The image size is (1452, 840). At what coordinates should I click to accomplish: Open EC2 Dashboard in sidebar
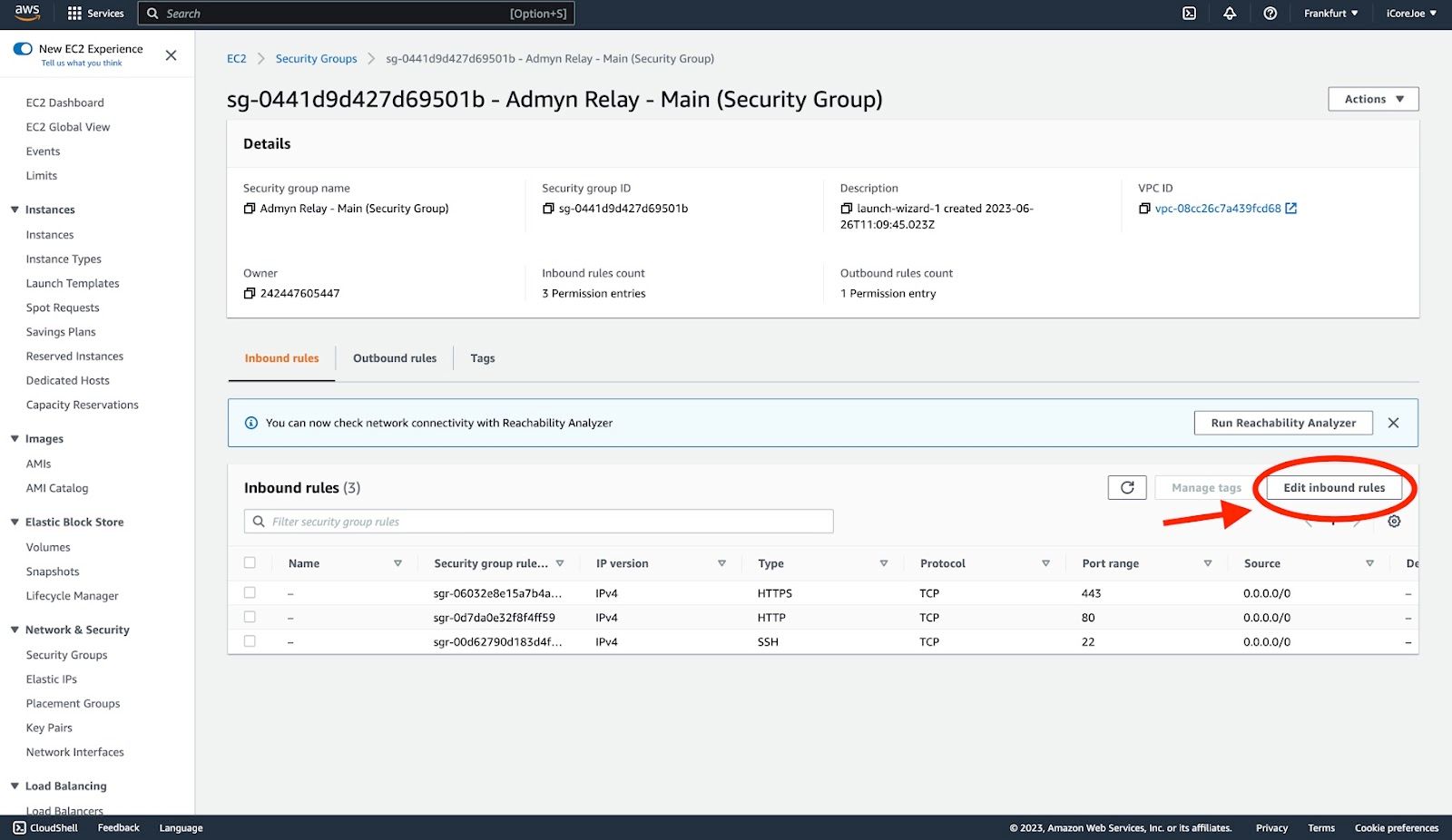pyautogui.click(x=65, y=103)
